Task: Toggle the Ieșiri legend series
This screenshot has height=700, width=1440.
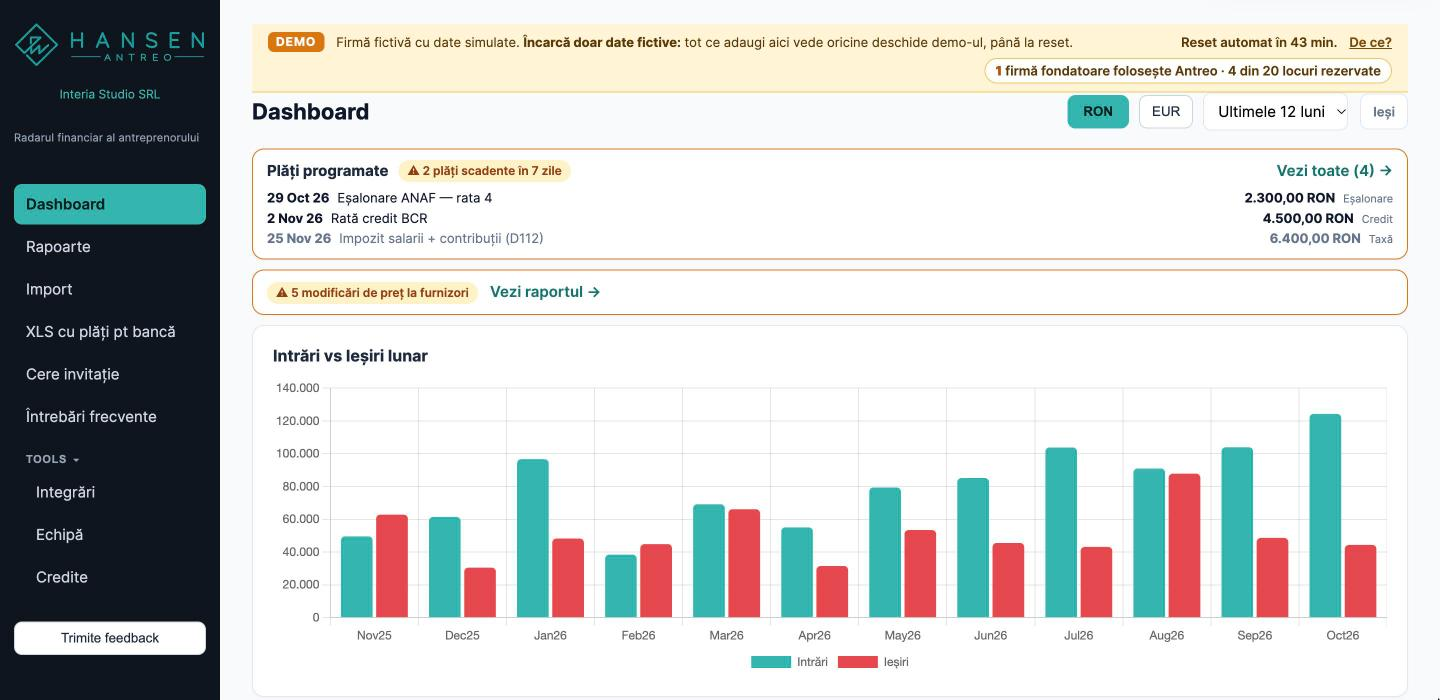Action: 873,662
